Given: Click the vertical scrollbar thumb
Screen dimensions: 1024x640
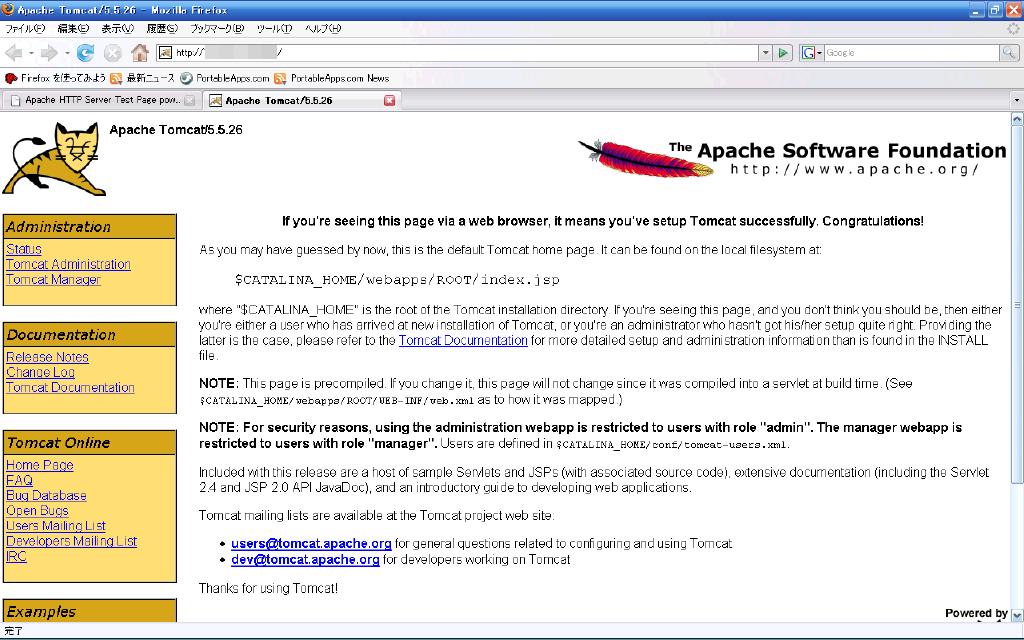Looking at the screenshot, I should point(1017,304).
